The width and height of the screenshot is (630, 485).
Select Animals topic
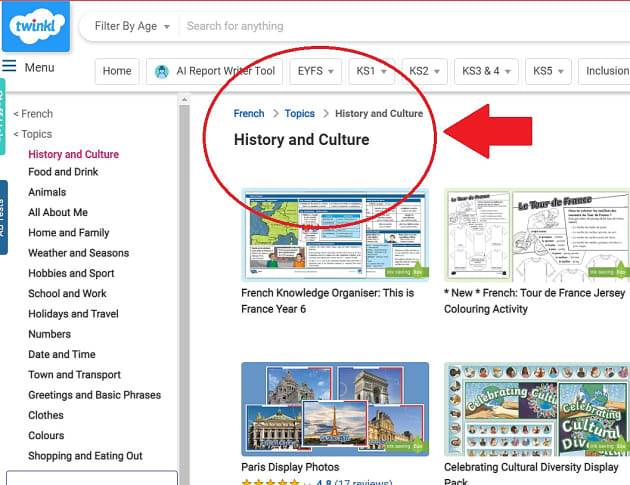click(x=47, y=192)
